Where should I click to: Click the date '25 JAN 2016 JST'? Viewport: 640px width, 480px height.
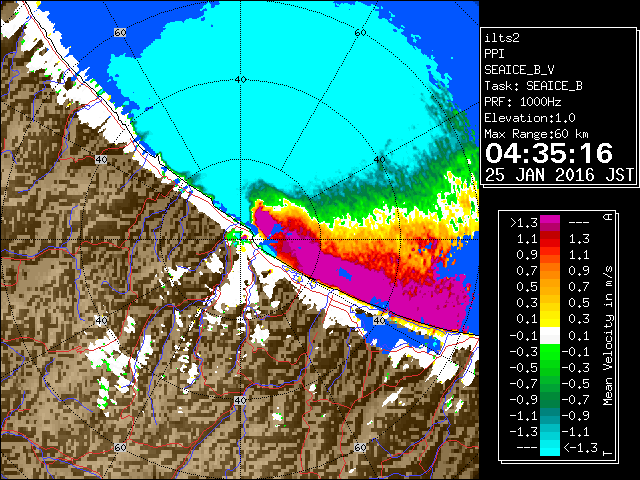coord(559,175)
